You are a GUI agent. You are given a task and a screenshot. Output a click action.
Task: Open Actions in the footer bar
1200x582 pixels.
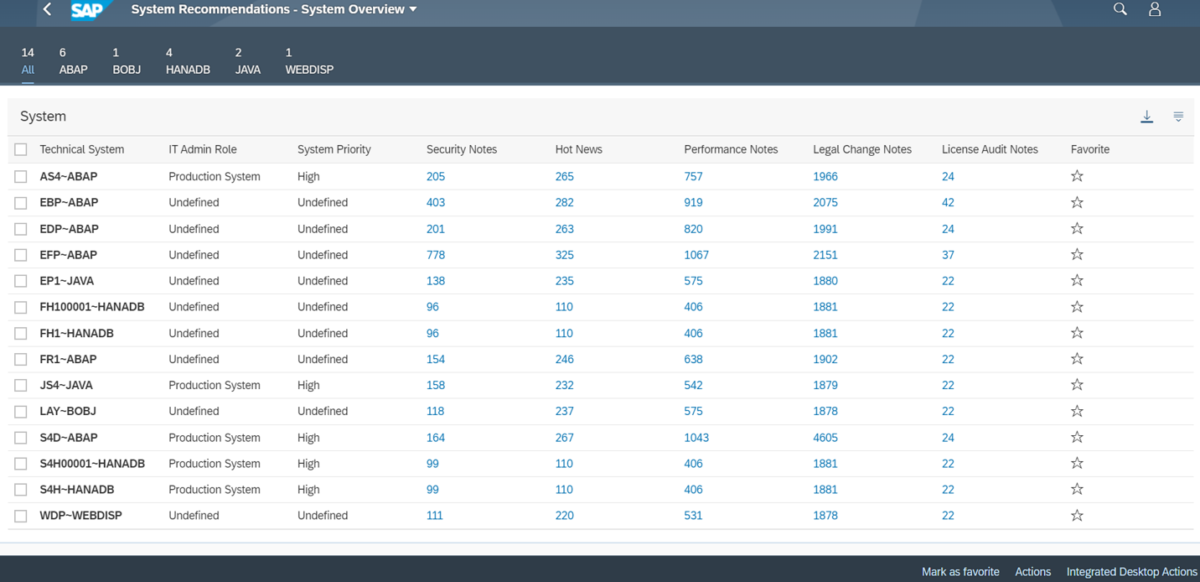1032,571
